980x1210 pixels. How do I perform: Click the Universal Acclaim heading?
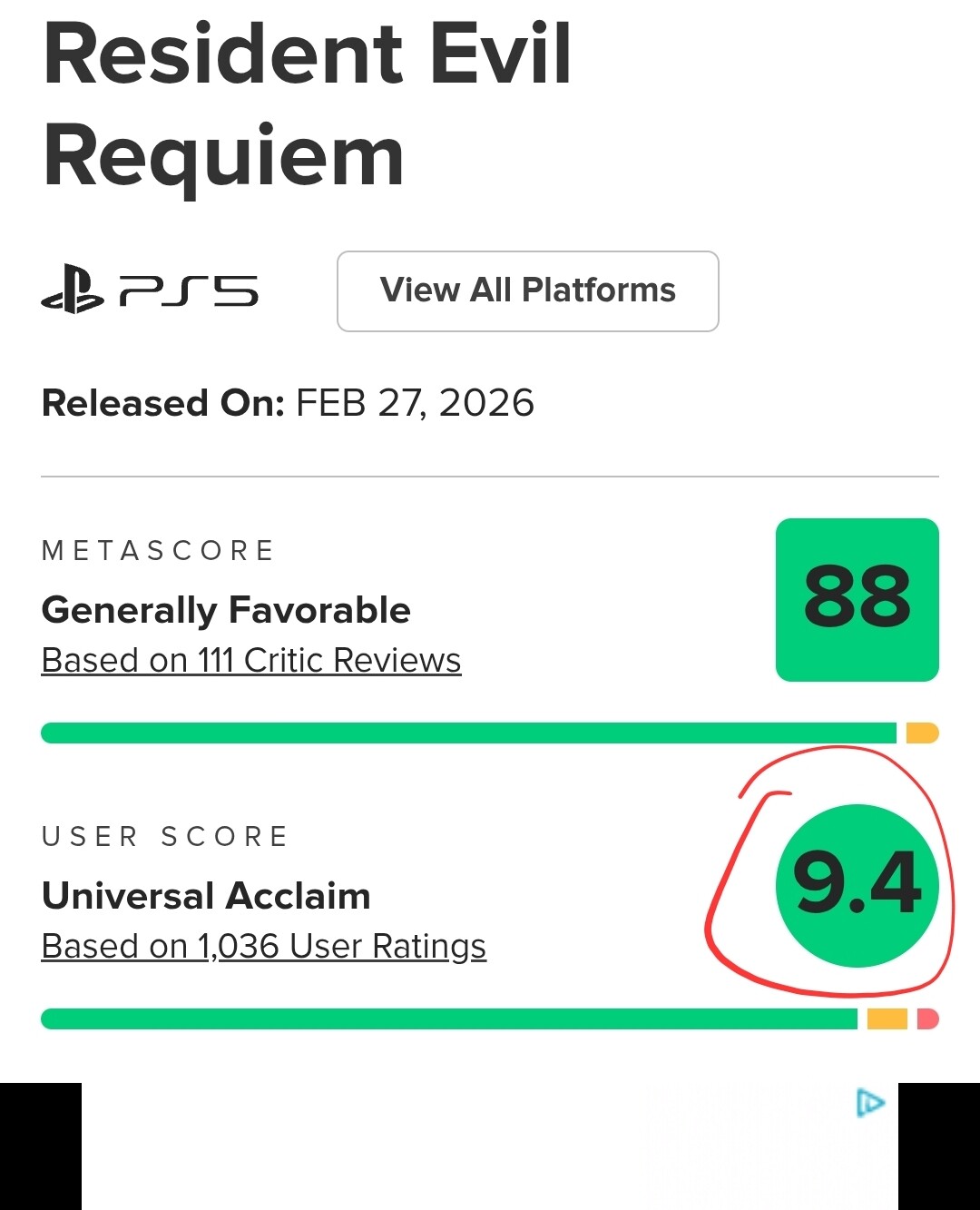[206, 896]
